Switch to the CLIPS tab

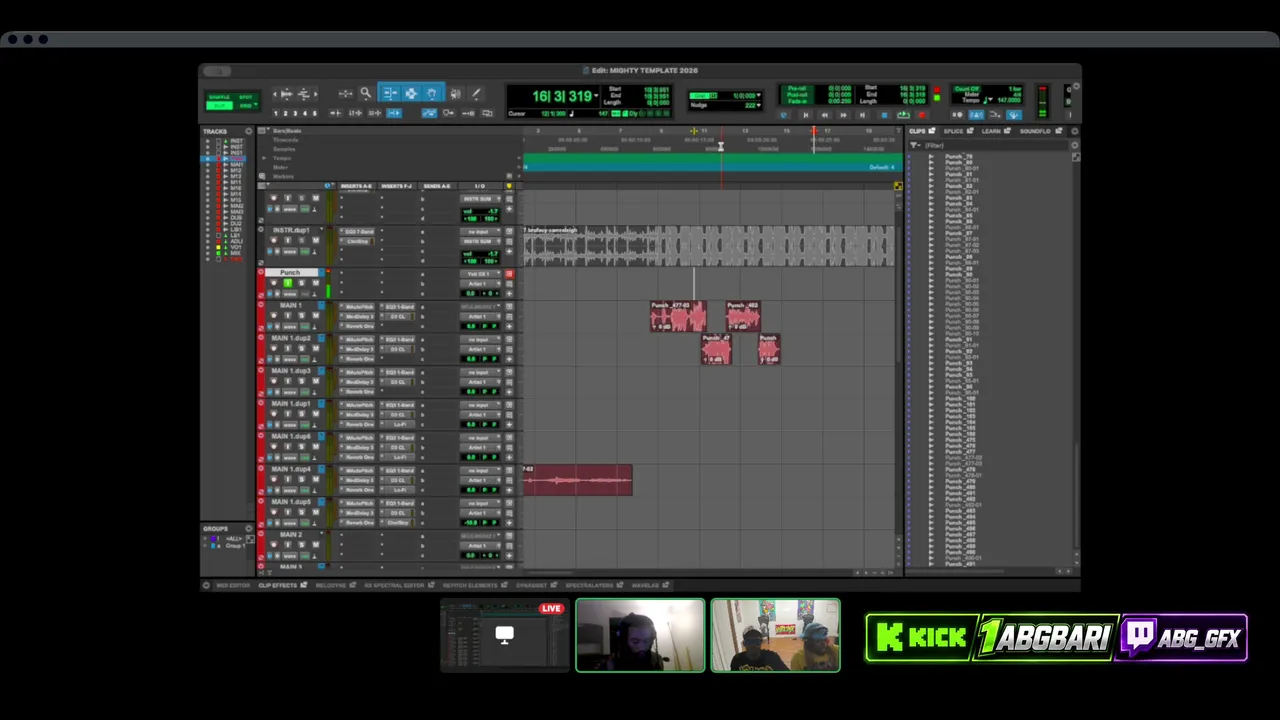click(x=917, y=131)
